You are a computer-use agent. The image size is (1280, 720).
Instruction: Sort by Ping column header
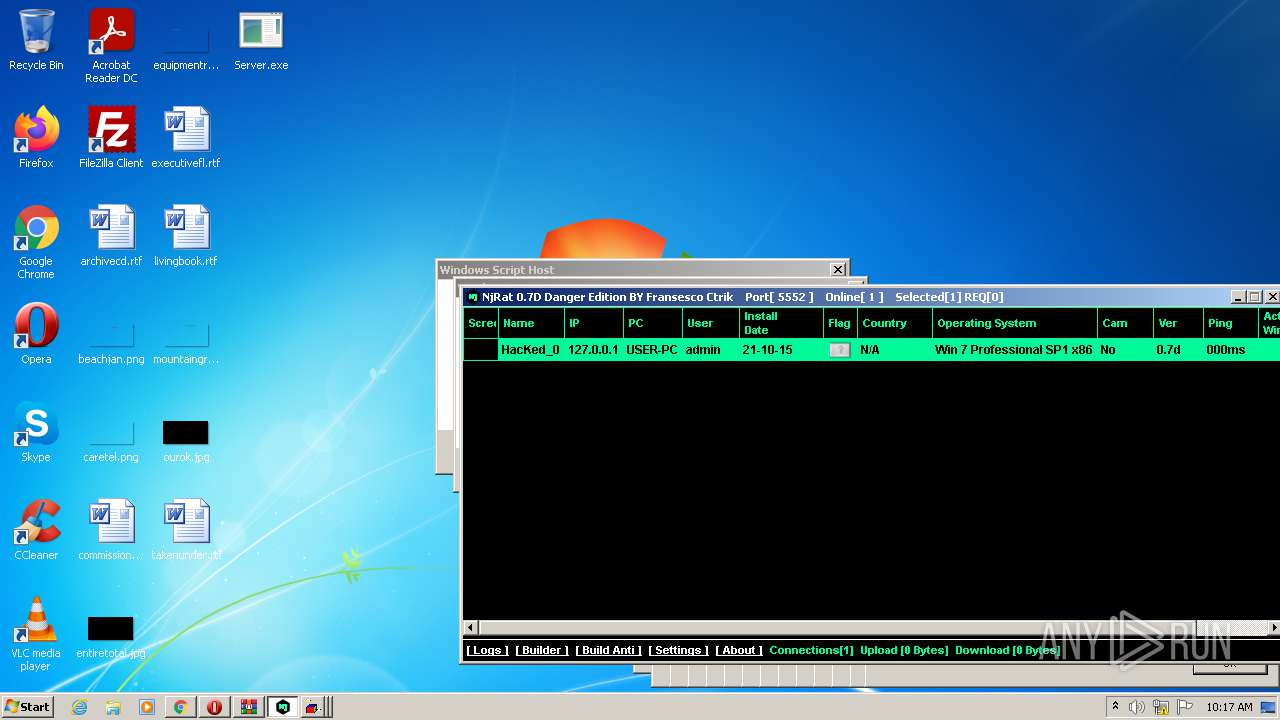(1231, 323)
